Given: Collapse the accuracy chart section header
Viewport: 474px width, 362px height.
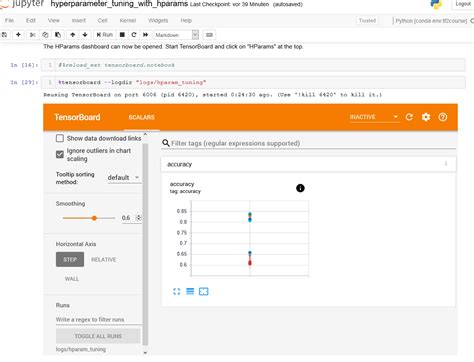Looking at the screenshot, I should tap(308, 164).
